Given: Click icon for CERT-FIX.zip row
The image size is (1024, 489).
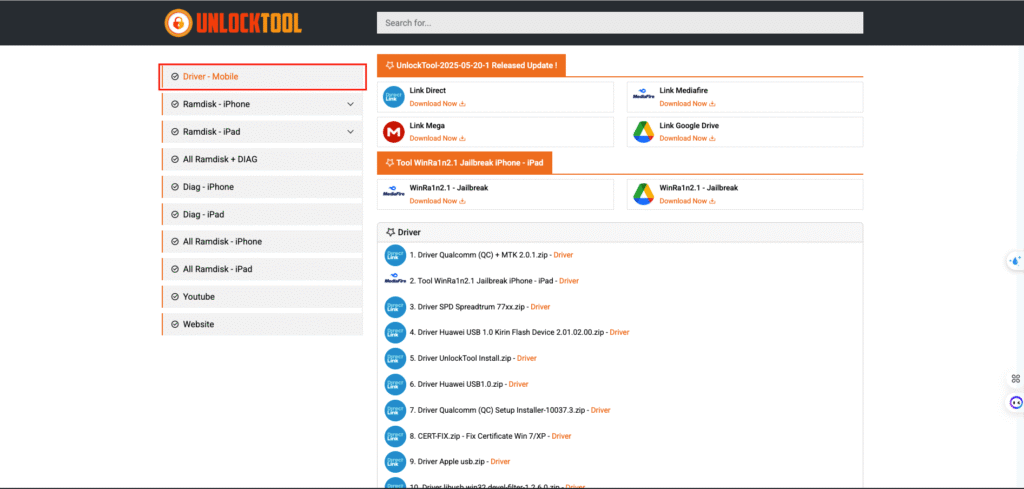Looking at the screenshot, I should tap(395, 436).
